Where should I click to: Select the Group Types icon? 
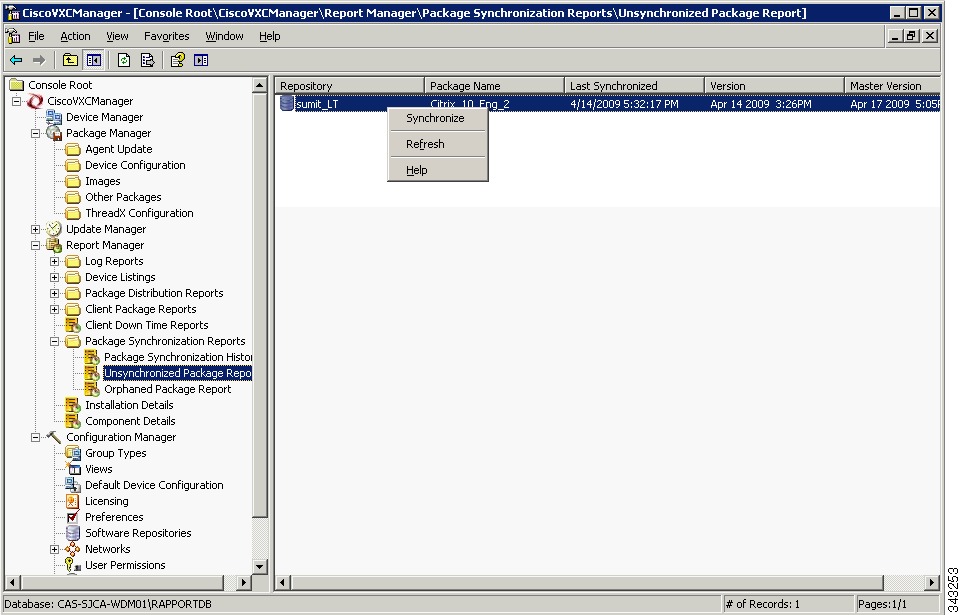73,453
